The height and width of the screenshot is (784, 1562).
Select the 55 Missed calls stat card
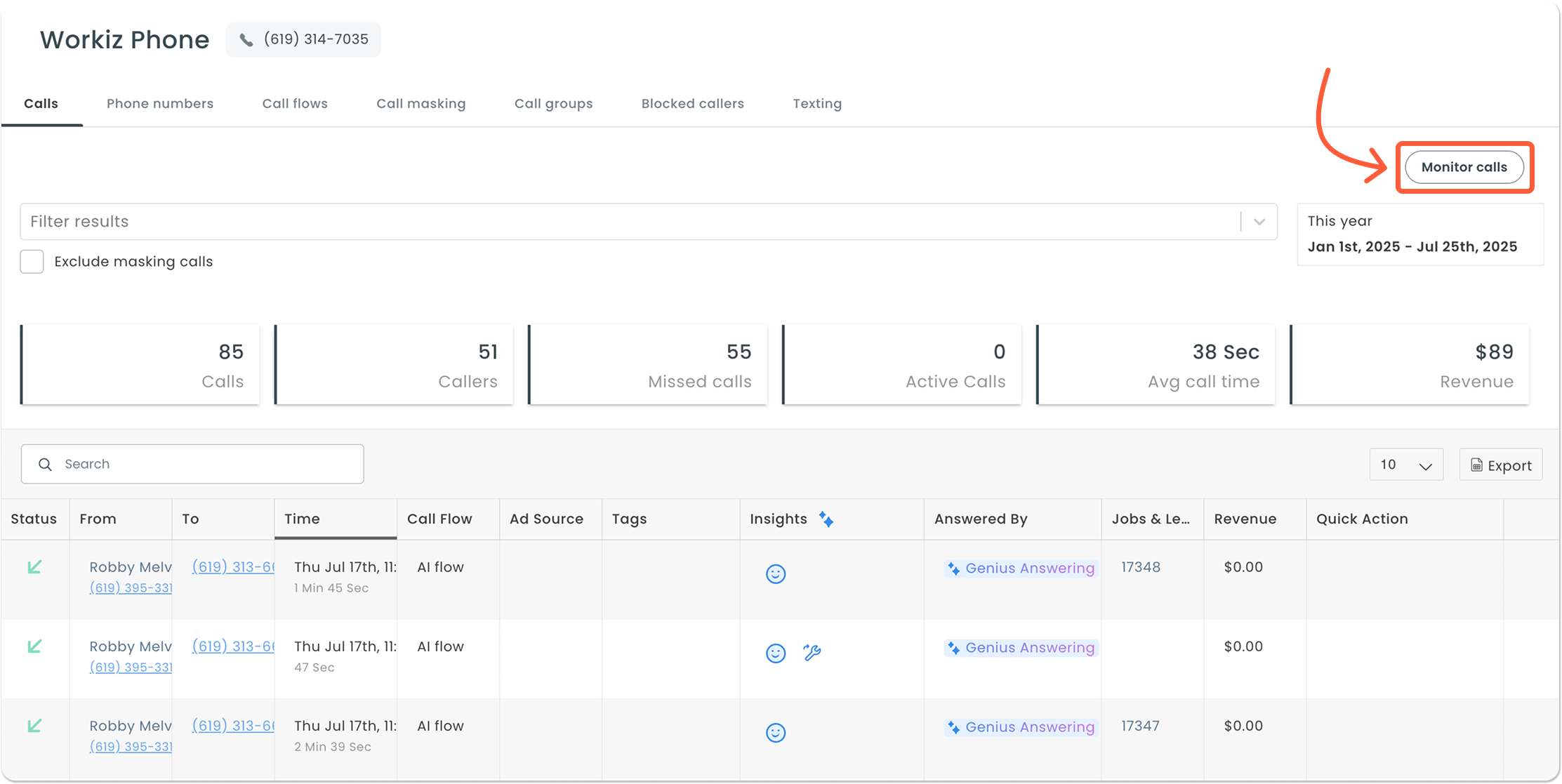coord(647,365)
